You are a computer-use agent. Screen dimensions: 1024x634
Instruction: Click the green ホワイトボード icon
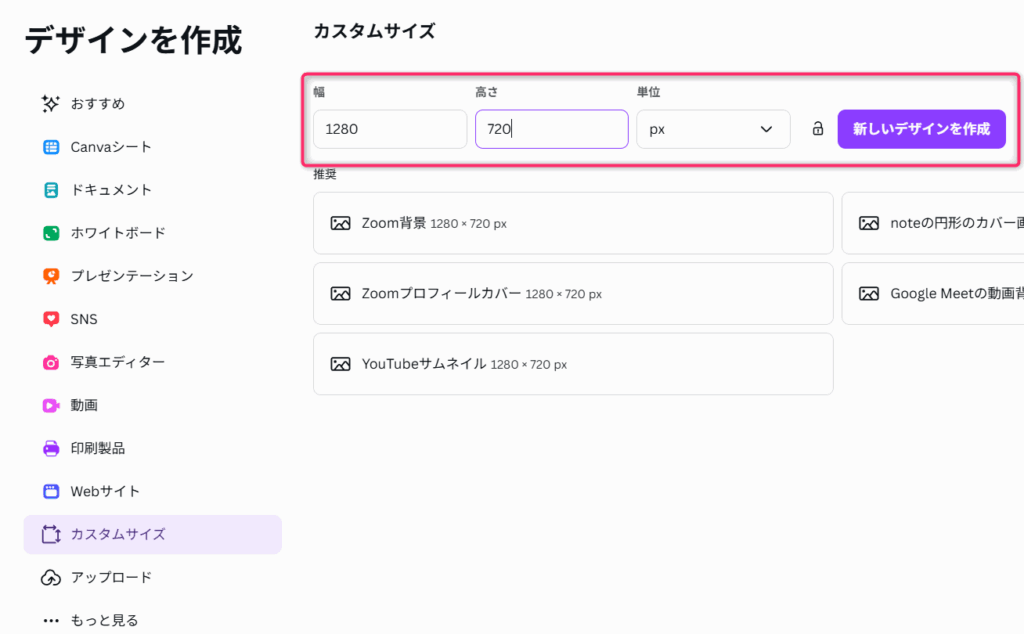click(x=51, y=233)
